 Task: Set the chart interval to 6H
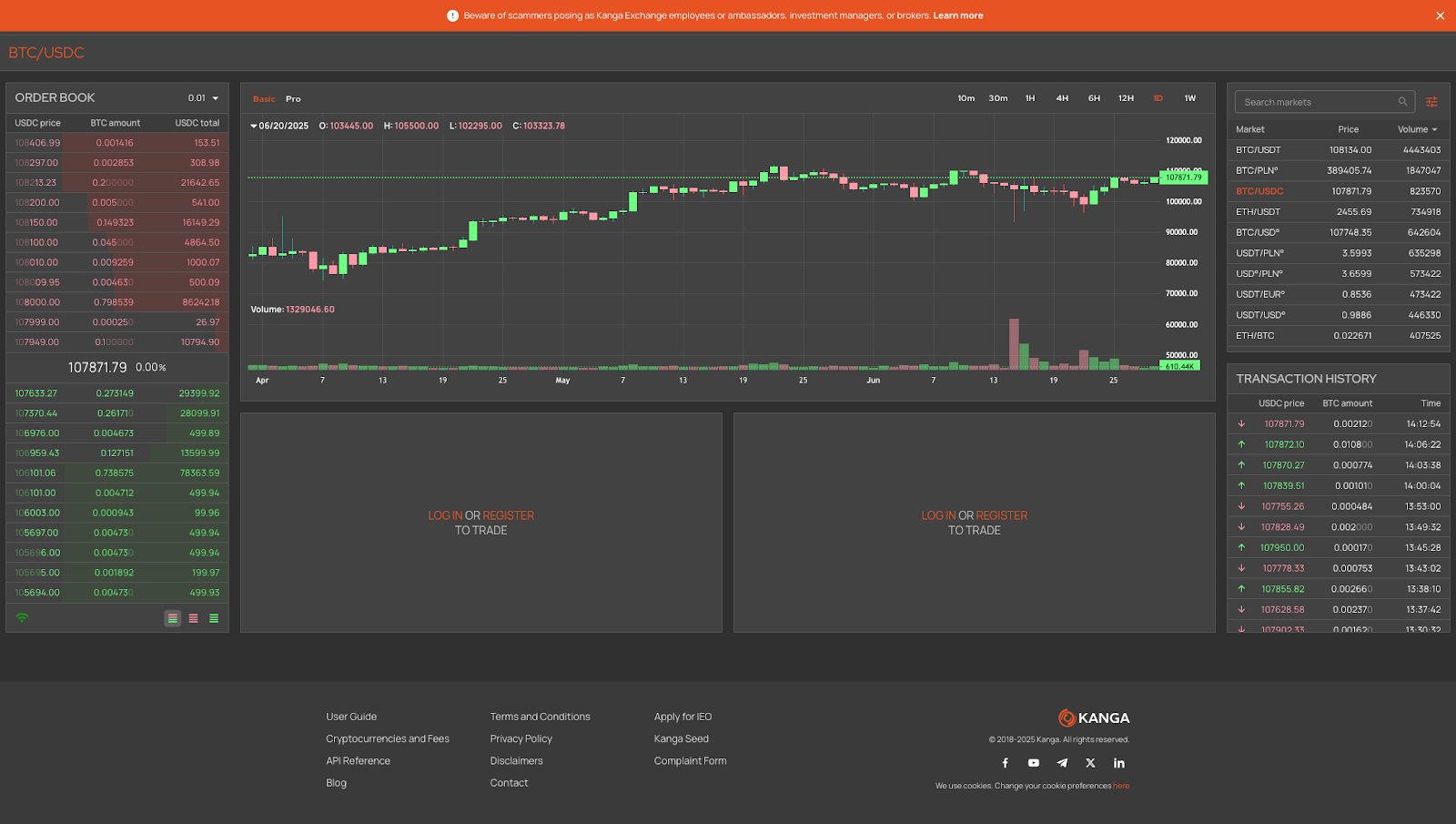click(x=1094, y=98)
